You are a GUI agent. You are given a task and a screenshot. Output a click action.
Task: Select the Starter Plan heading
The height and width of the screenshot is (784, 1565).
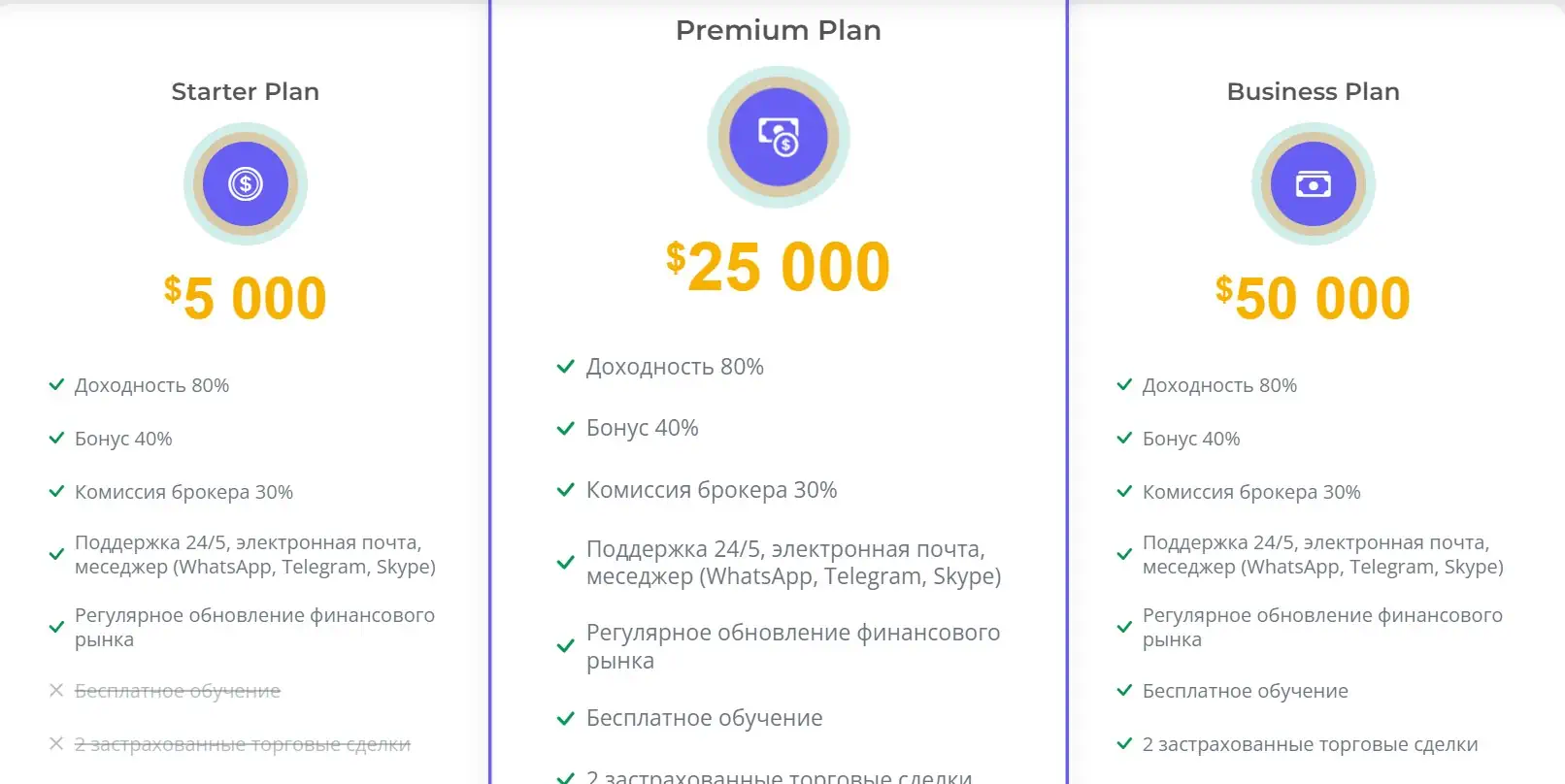(x=246, y=91)
